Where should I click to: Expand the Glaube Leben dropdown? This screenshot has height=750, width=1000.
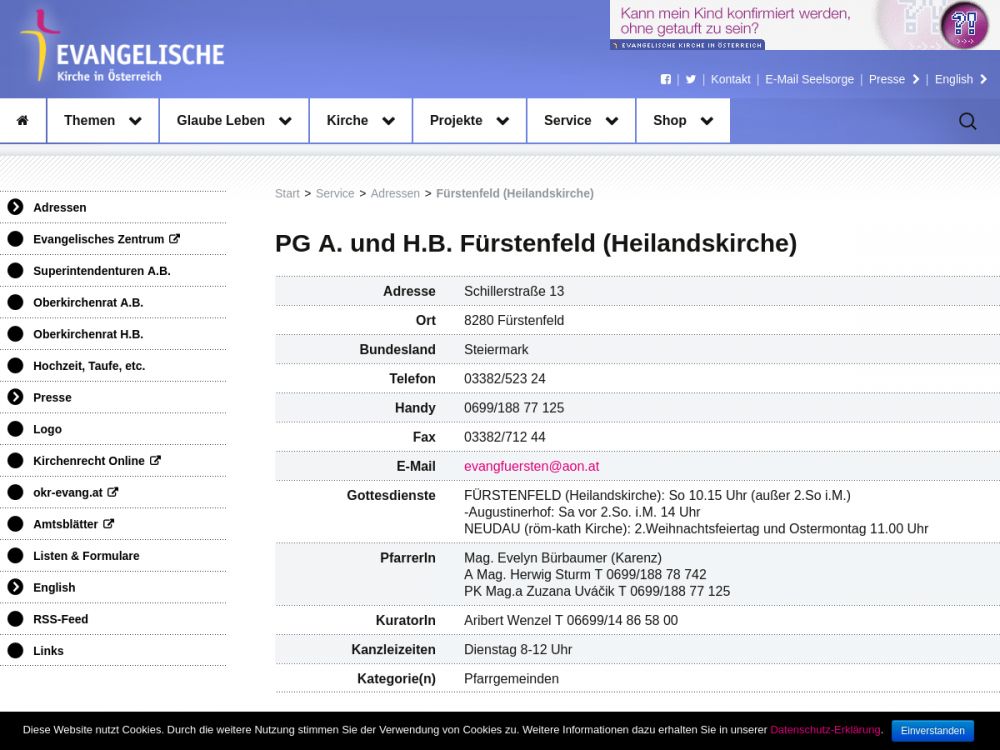[233, 121]
